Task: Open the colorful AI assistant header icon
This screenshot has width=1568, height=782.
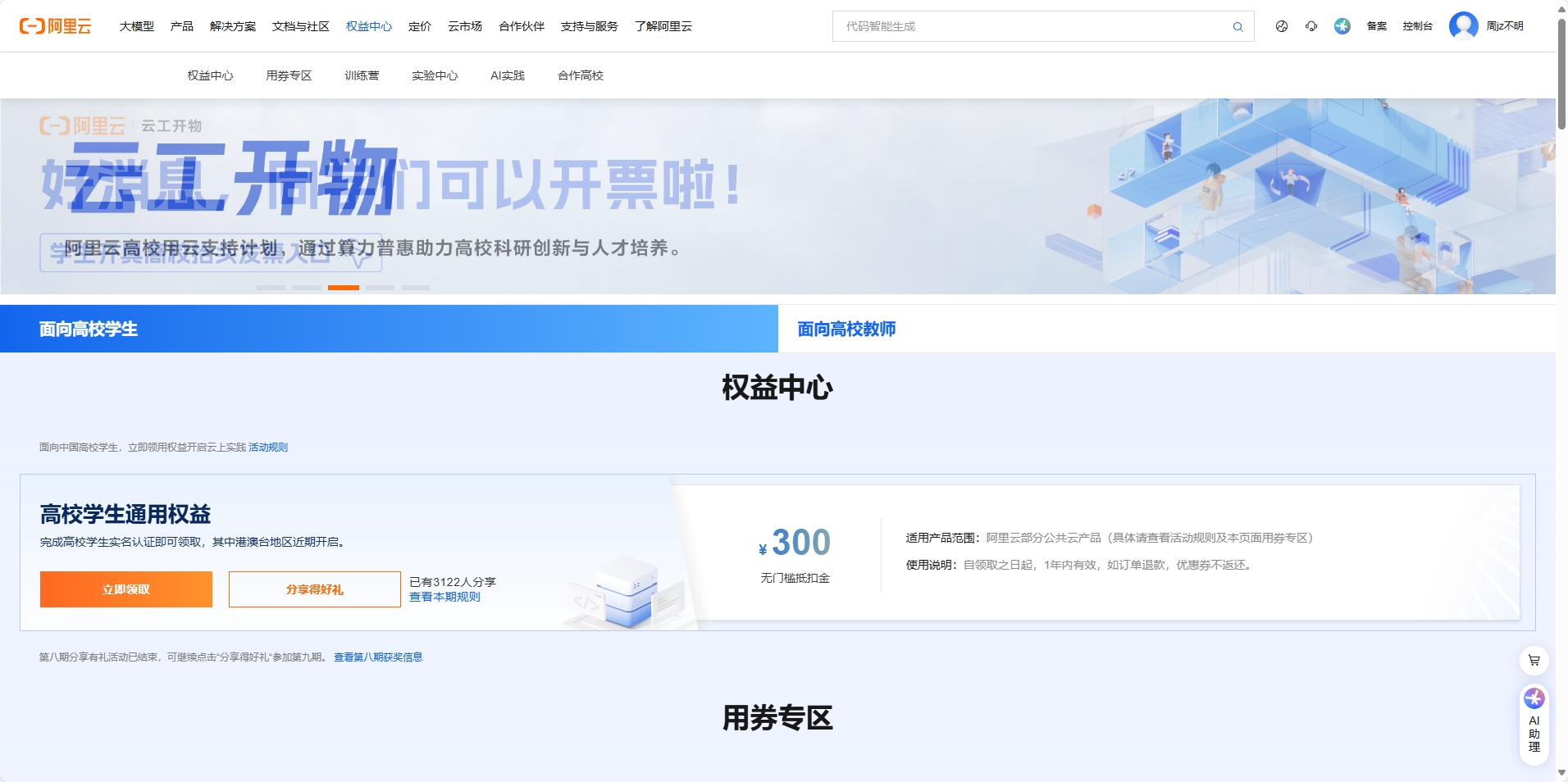Action: tap(1342, 26)
